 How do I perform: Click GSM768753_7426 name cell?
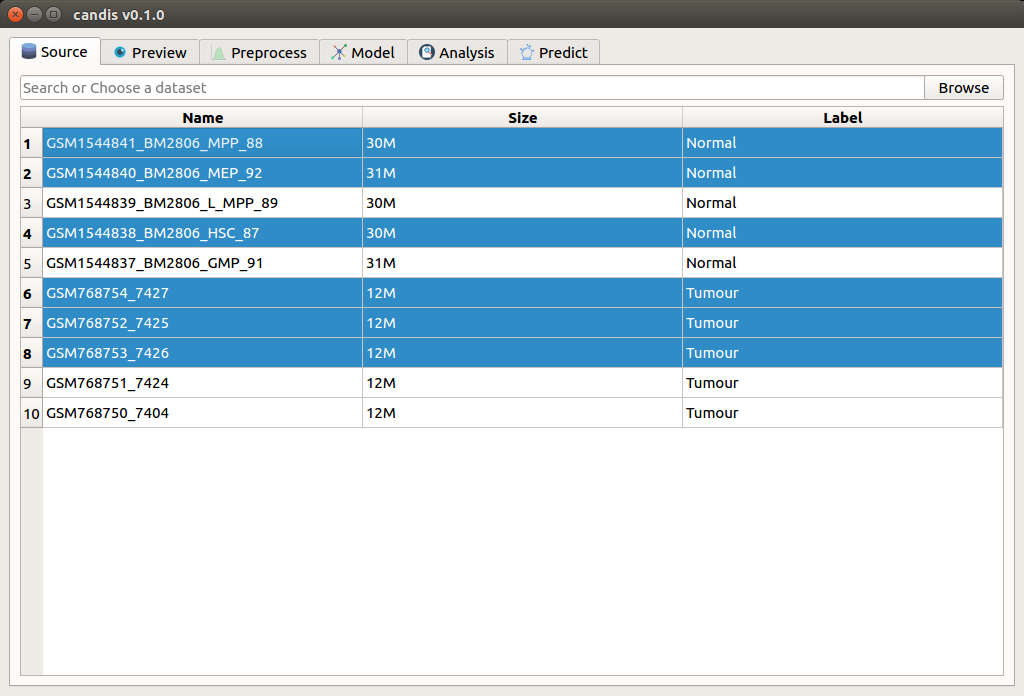click(202, 353)
